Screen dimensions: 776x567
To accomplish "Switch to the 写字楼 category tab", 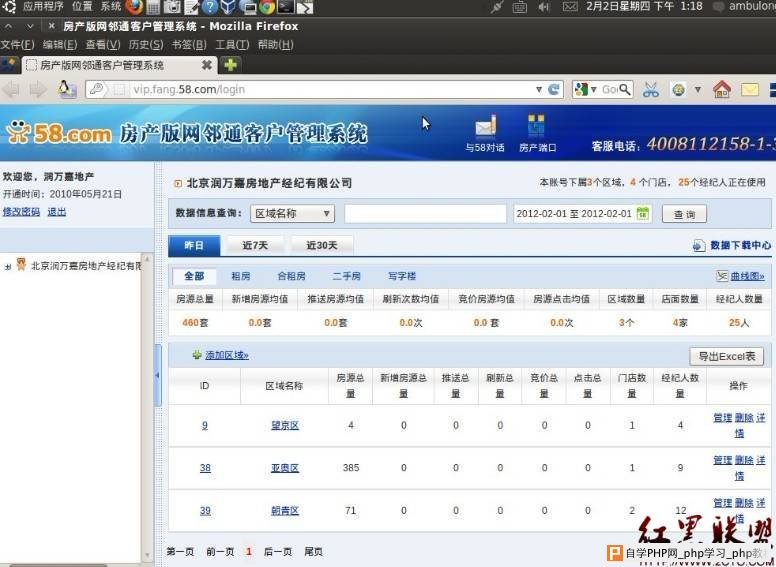I will click(x=402, y=276).
